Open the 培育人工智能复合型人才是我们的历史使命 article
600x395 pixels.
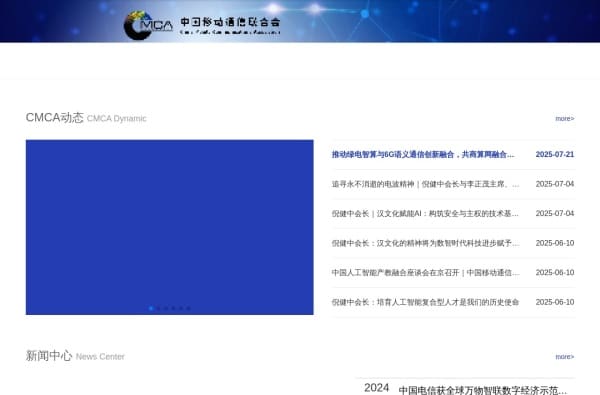click(425, 302)
